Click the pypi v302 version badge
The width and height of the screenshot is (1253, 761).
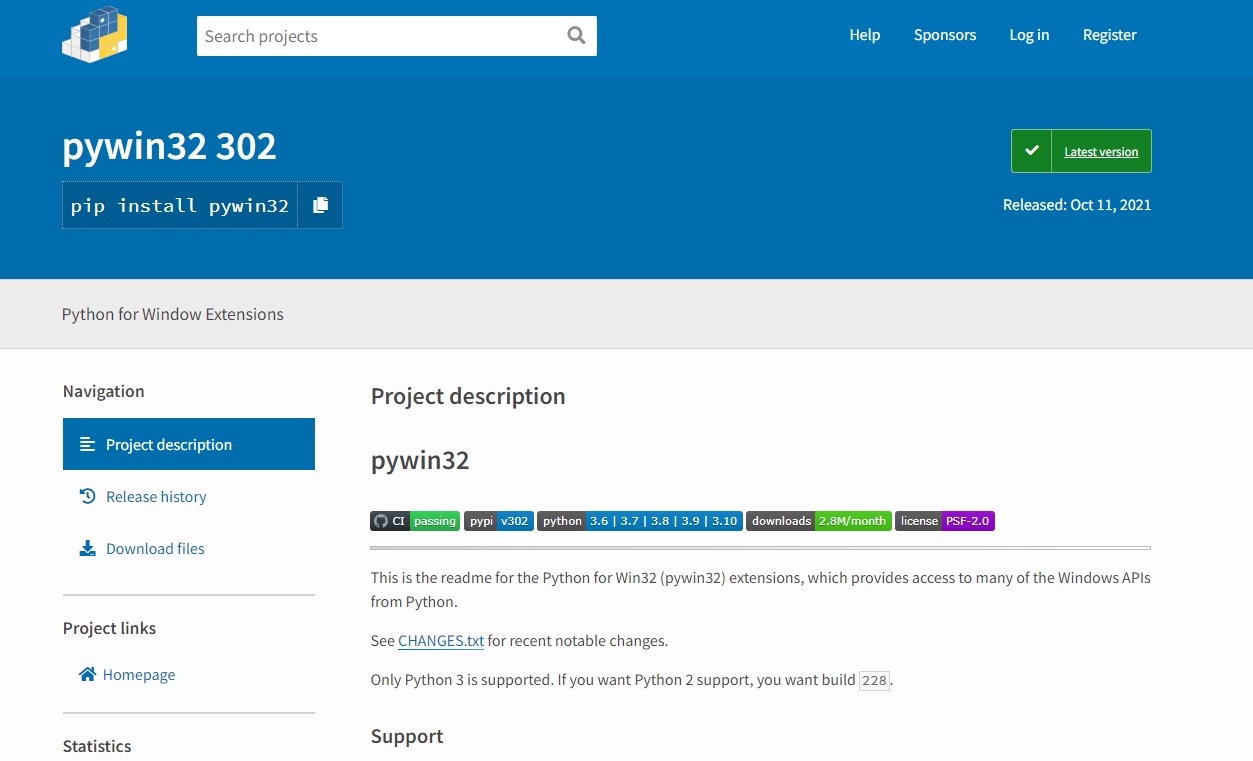498,520
